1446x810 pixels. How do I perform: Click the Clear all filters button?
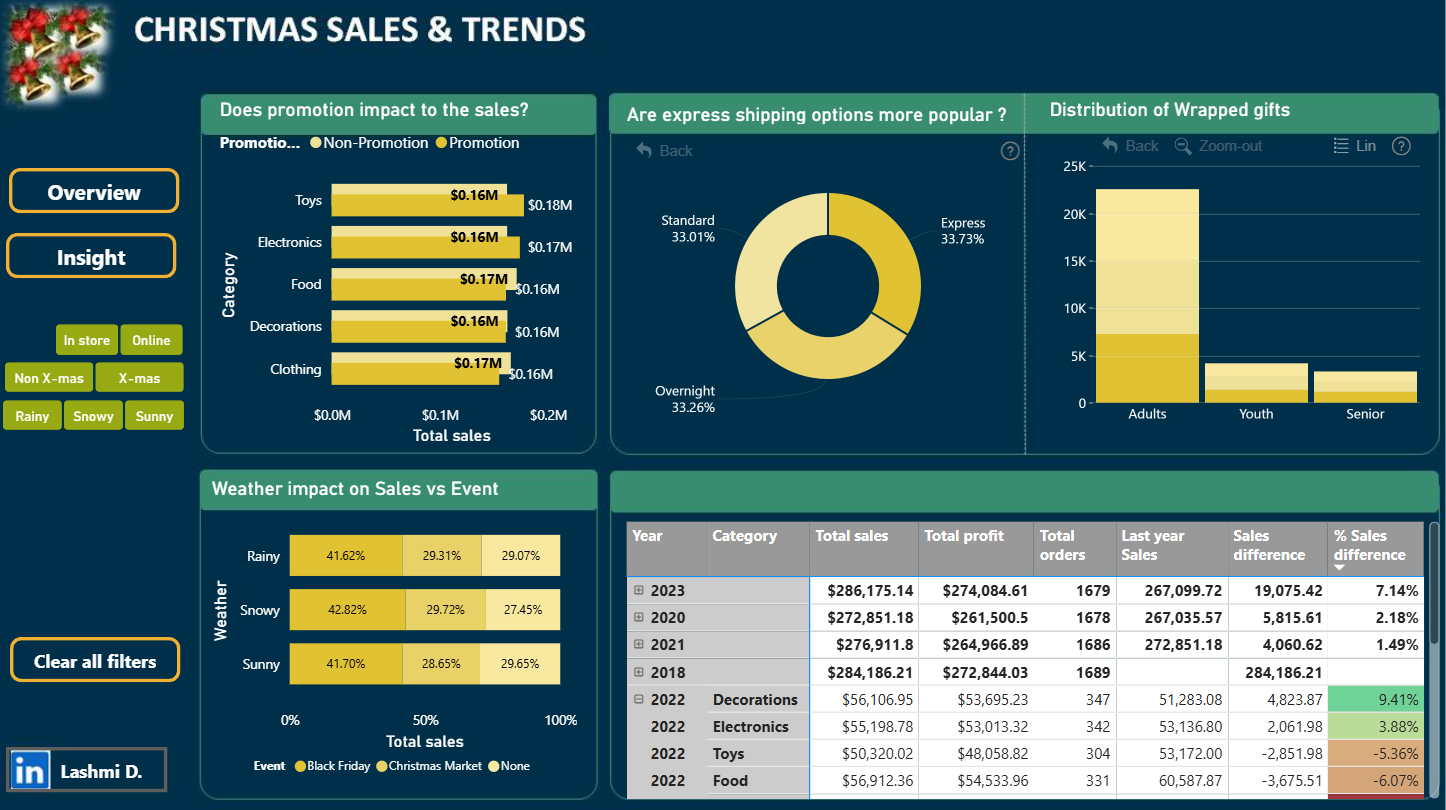(x=95, y=660)
